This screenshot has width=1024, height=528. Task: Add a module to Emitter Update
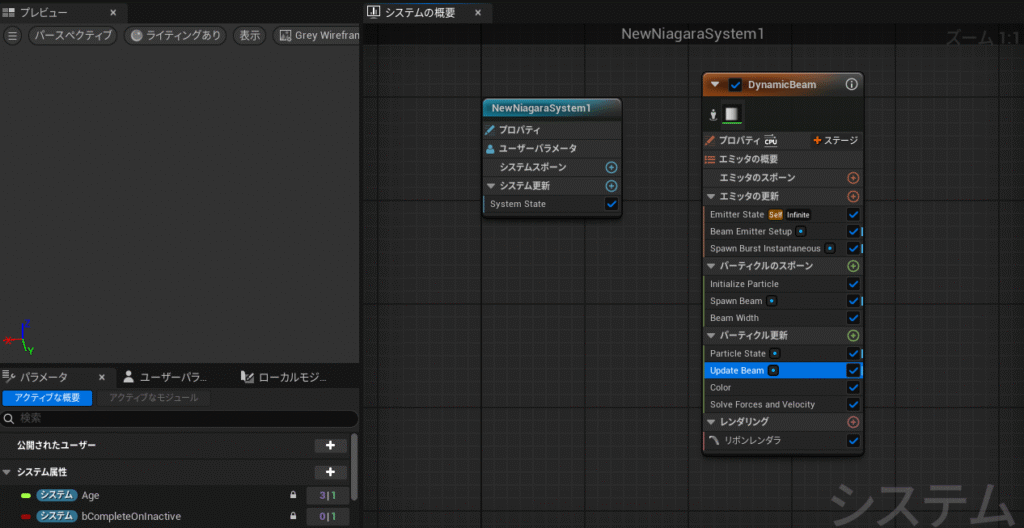853,196
